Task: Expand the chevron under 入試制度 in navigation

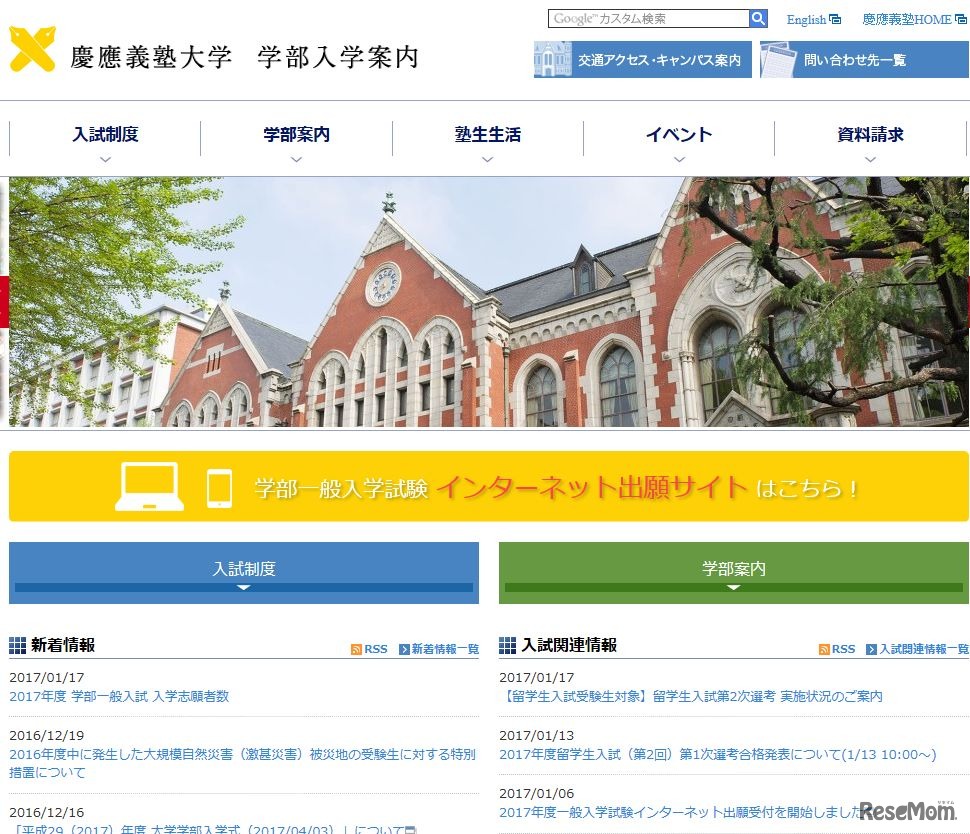Action: [x=105, y=160]
